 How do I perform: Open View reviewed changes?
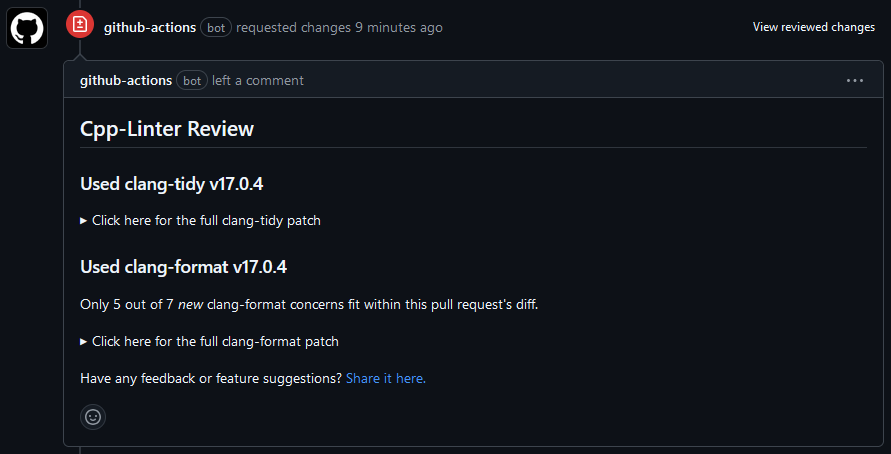click(813, 27)
